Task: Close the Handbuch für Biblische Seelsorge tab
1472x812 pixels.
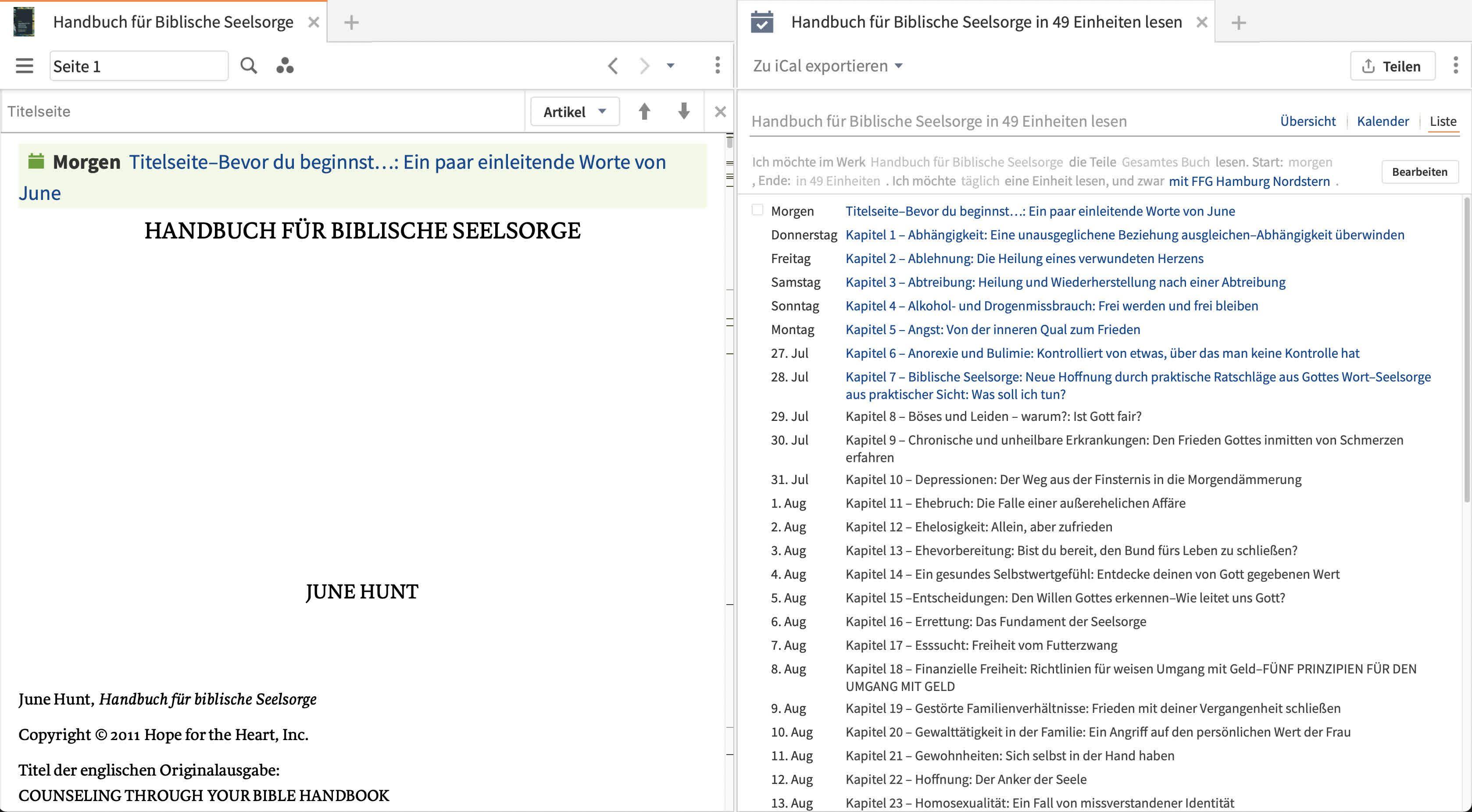Action: point(314,22)
